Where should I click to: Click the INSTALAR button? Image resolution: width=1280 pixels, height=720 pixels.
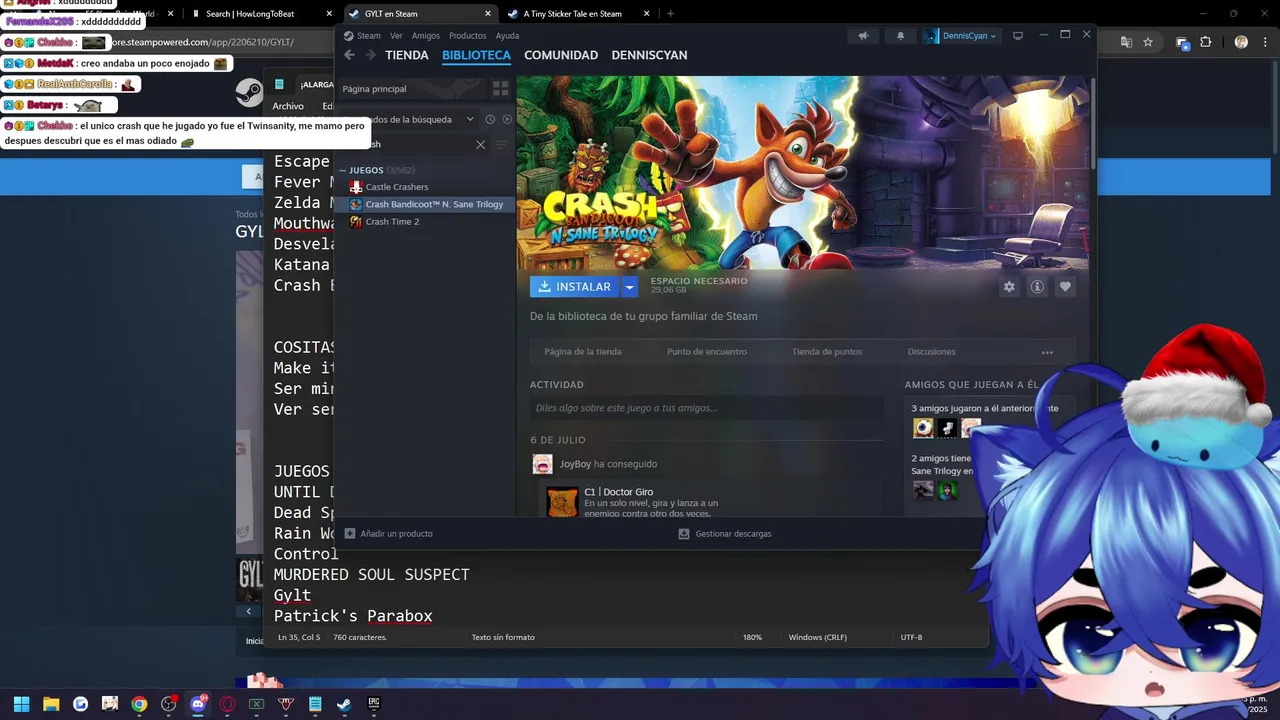[574, 287]
